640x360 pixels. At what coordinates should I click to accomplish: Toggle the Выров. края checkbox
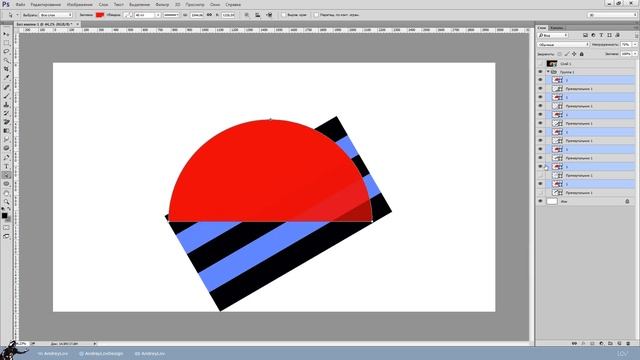283,15
